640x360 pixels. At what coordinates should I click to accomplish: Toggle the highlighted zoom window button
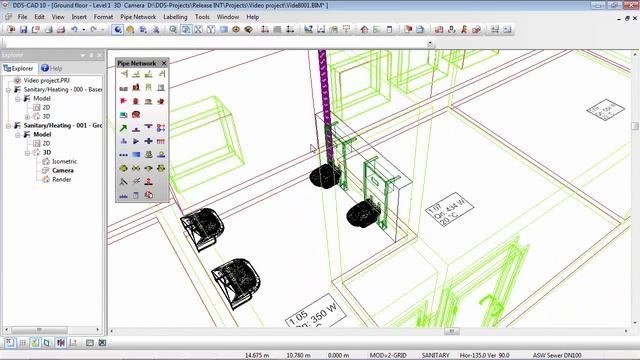coord(186,29)
